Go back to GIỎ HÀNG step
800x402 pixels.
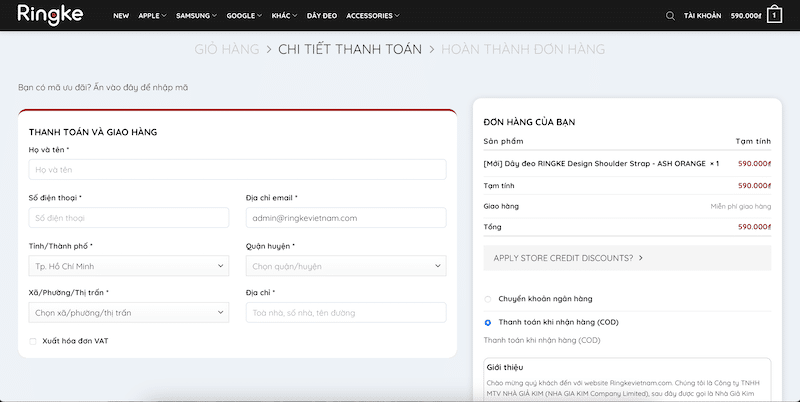pyautogui.click(x=227, y=49)
